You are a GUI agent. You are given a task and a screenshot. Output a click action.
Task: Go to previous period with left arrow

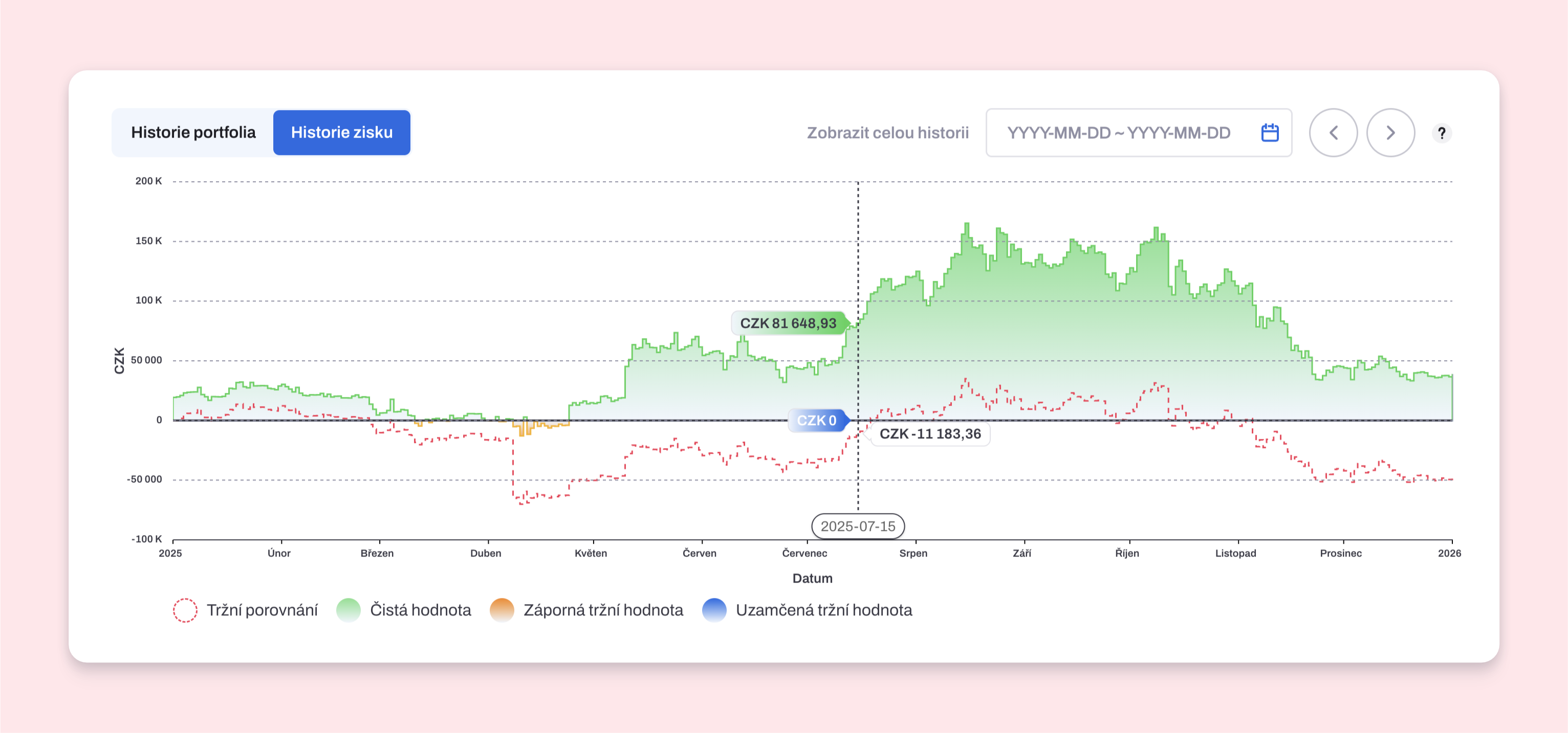pos(1333,132)
